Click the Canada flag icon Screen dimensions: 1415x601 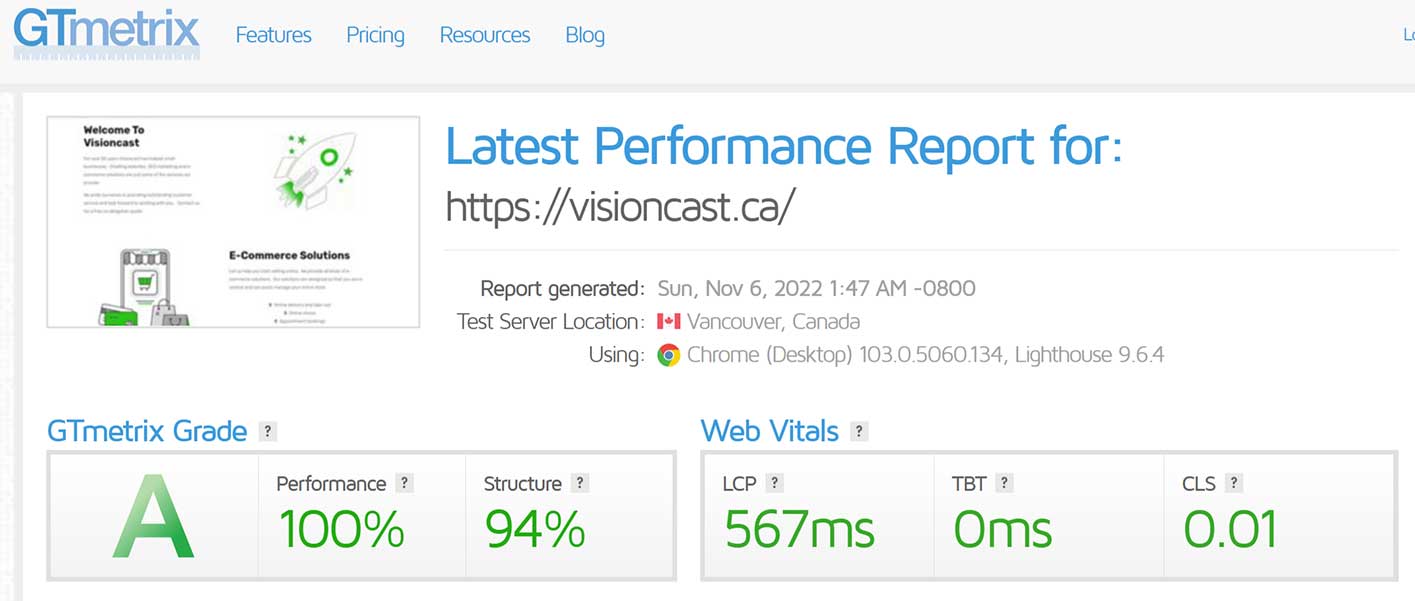click(669, 322)
